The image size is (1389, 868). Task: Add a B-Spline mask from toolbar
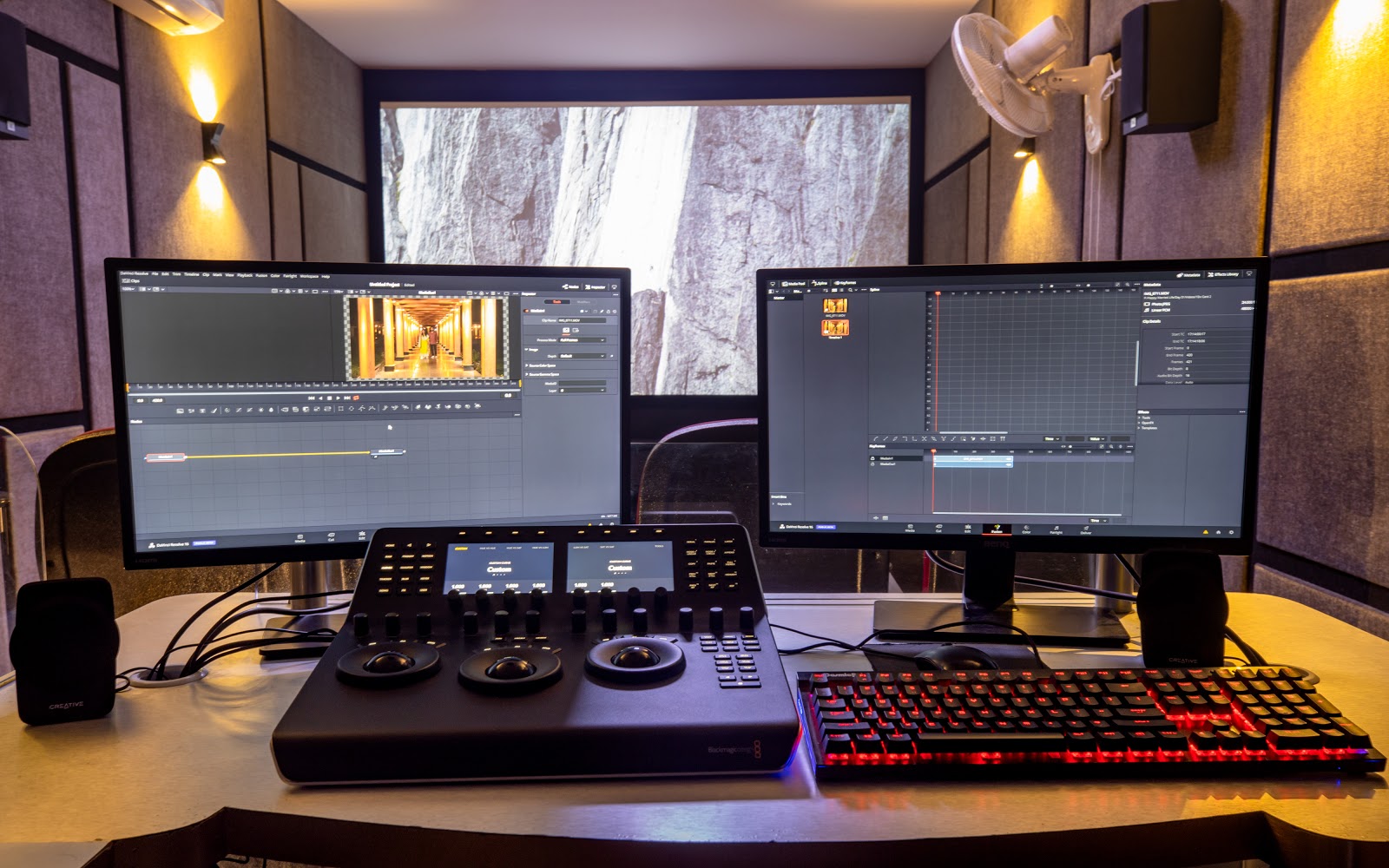[x=372, y=408]
